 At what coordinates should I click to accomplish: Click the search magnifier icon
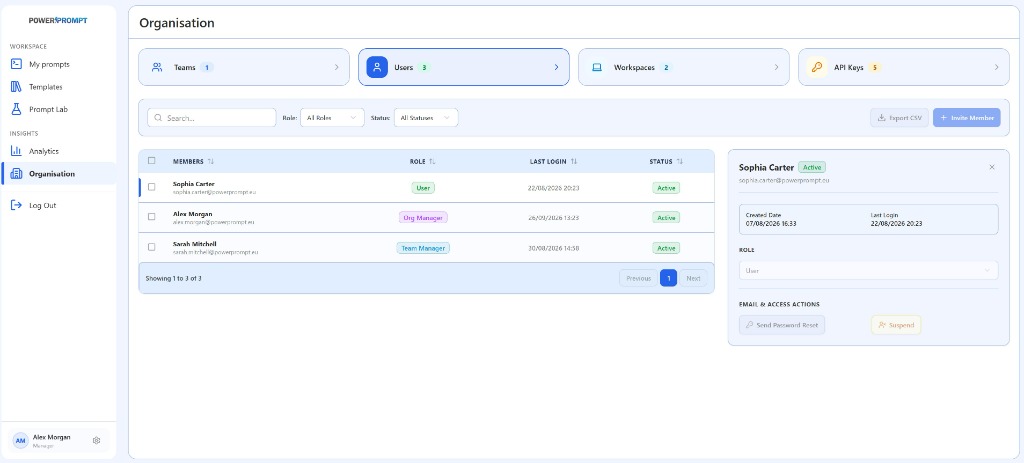coord(158,118)
